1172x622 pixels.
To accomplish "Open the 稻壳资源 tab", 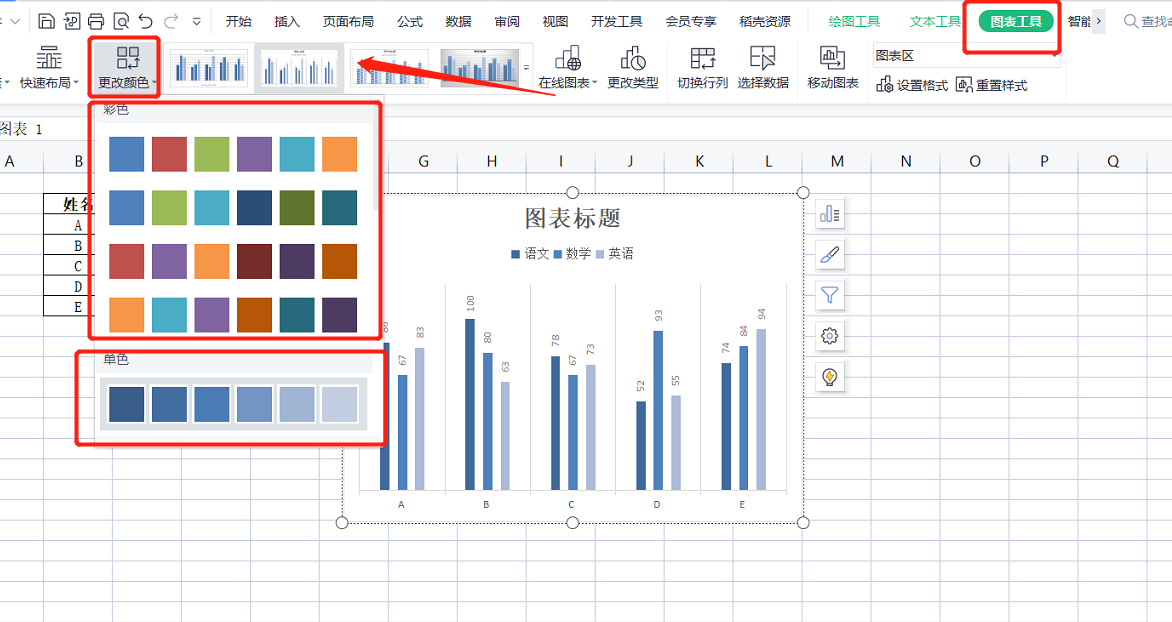I will tap(765, 22).
